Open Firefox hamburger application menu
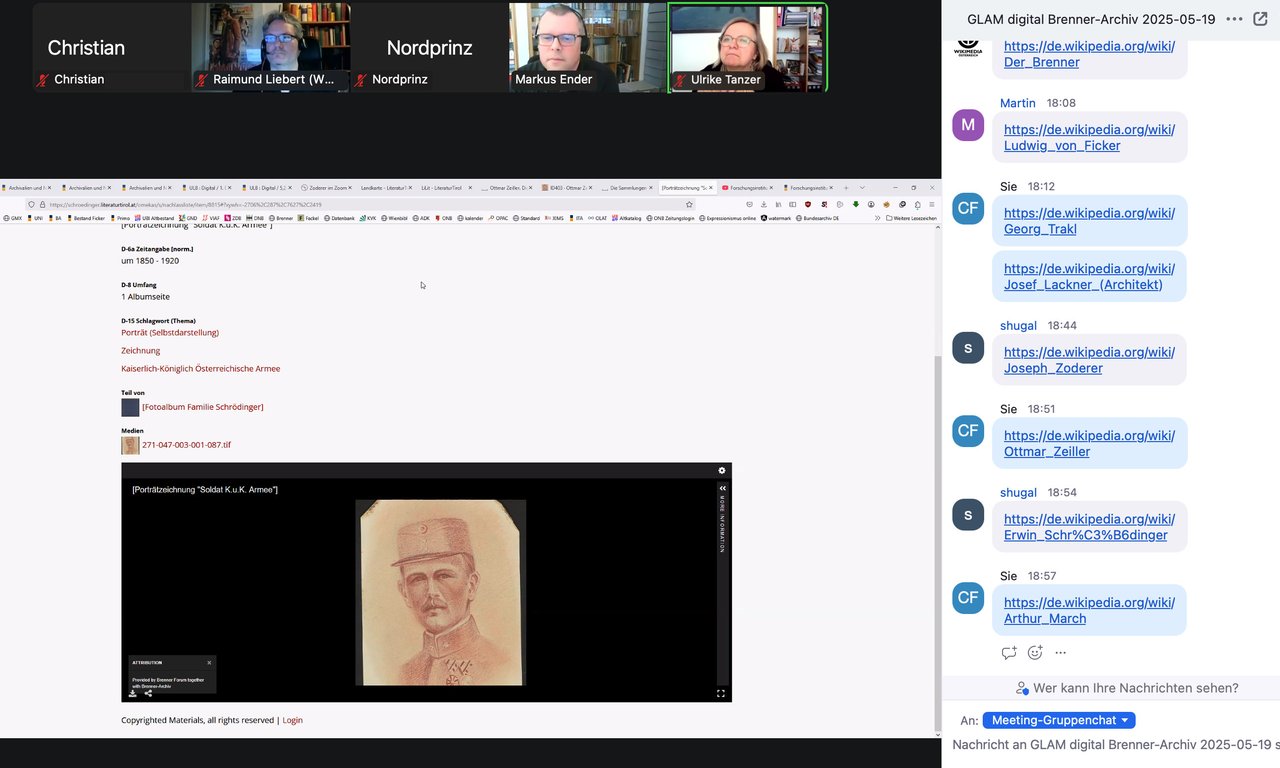 (x=931, y=204)
